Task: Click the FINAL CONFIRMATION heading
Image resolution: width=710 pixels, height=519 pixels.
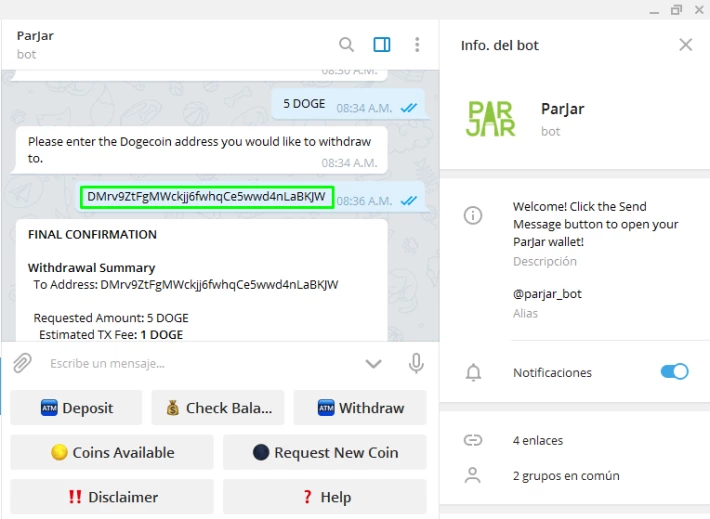Action: [92, 234]
